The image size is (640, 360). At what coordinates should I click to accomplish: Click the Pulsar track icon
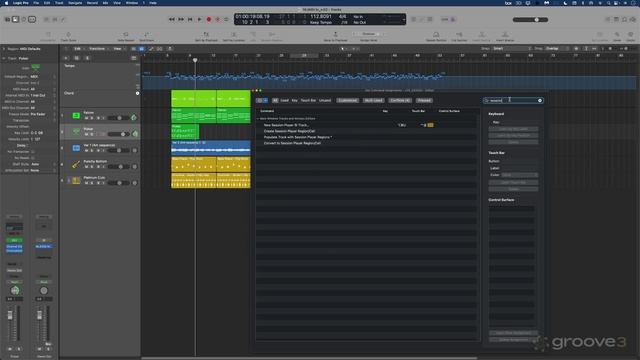pos(76,131)
